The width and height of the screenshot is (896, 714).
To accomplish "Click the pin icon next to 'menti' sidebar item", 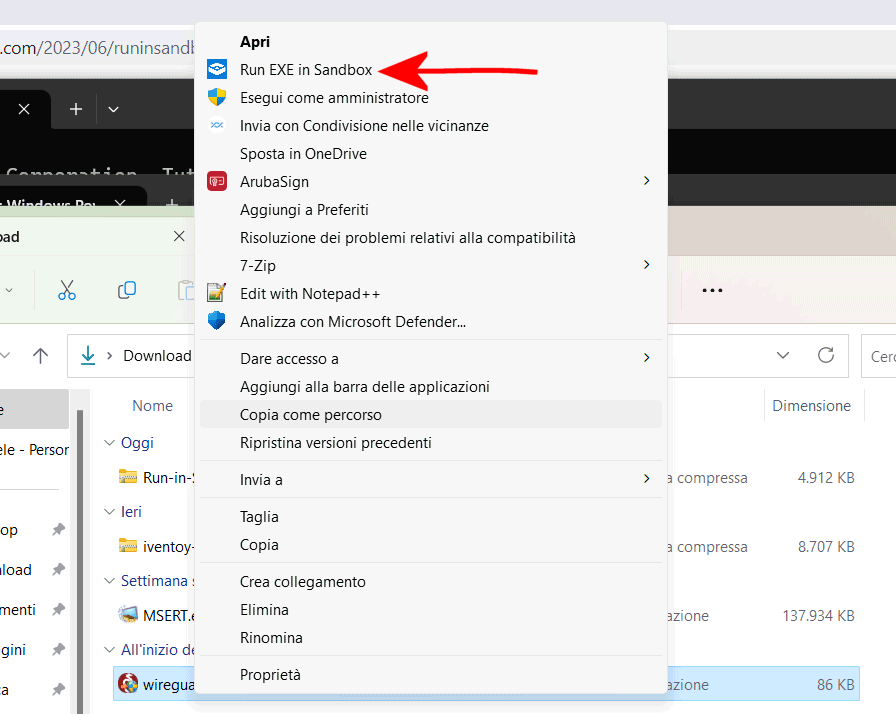I will 58,609.
